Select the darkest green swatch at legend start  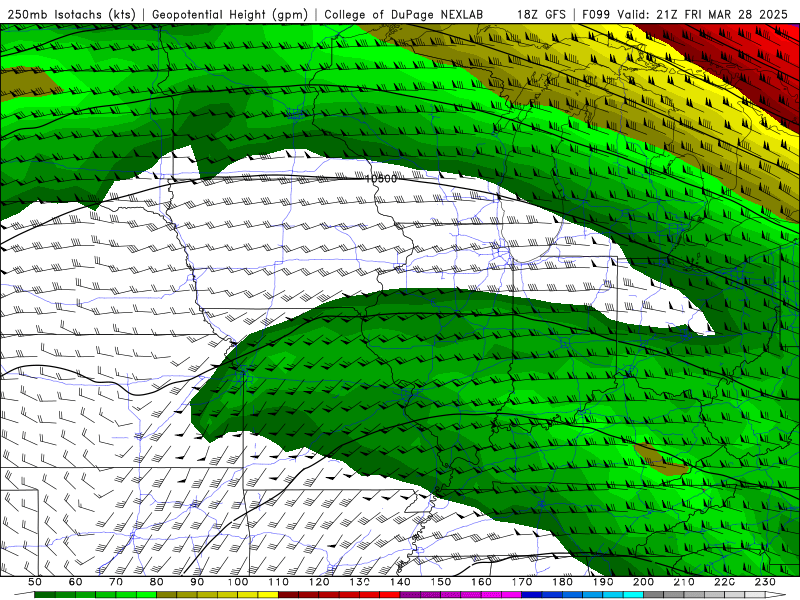[45, 594]
